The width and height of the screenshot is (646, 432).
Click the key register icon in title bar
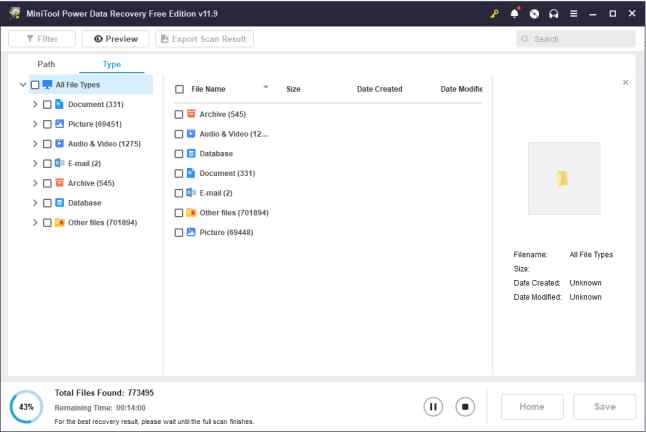click(494, 14)
